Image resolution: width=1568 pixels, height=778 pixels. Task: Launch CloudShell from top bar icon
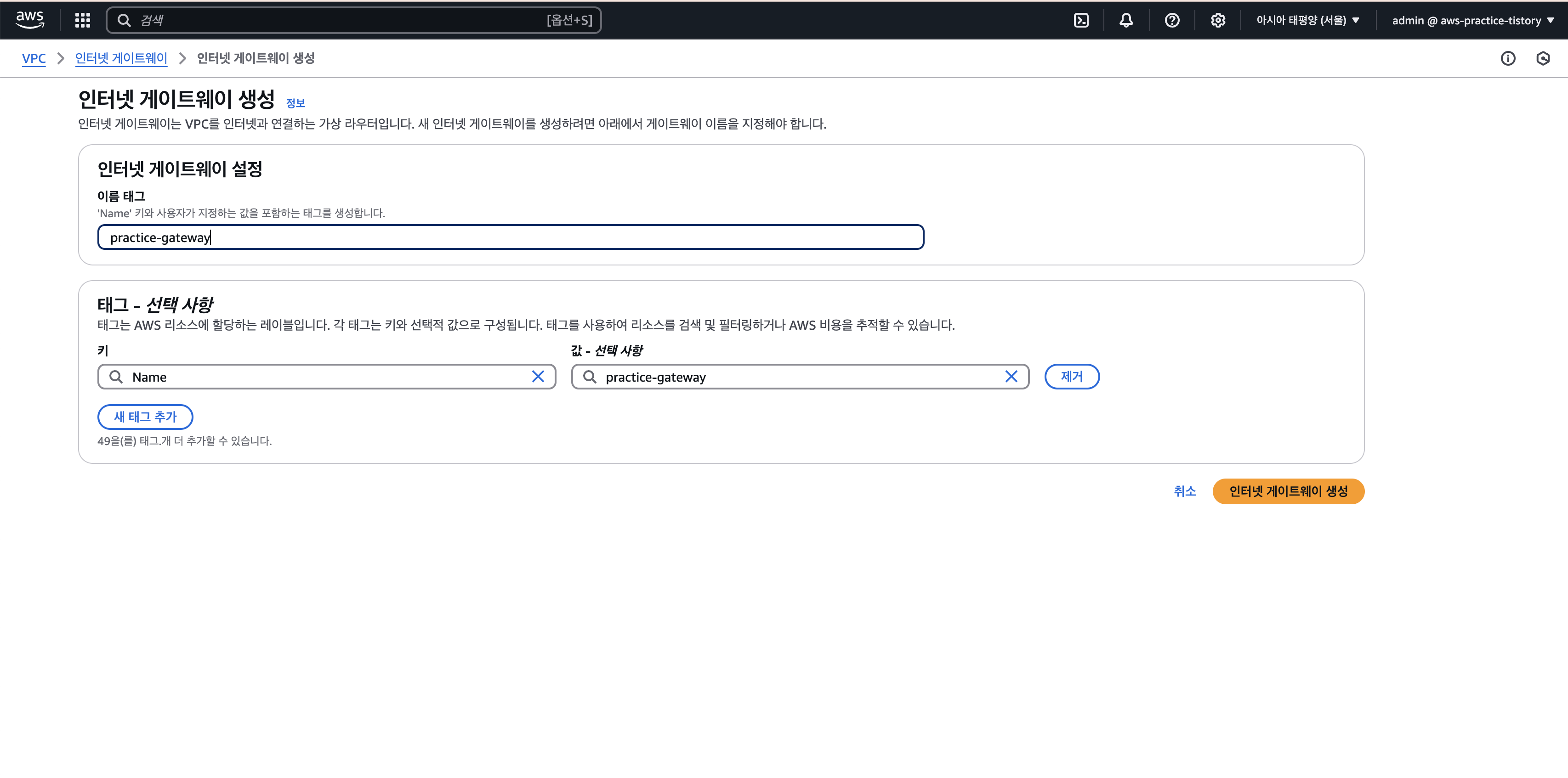pyautogui.click(x=1081, y=20)
